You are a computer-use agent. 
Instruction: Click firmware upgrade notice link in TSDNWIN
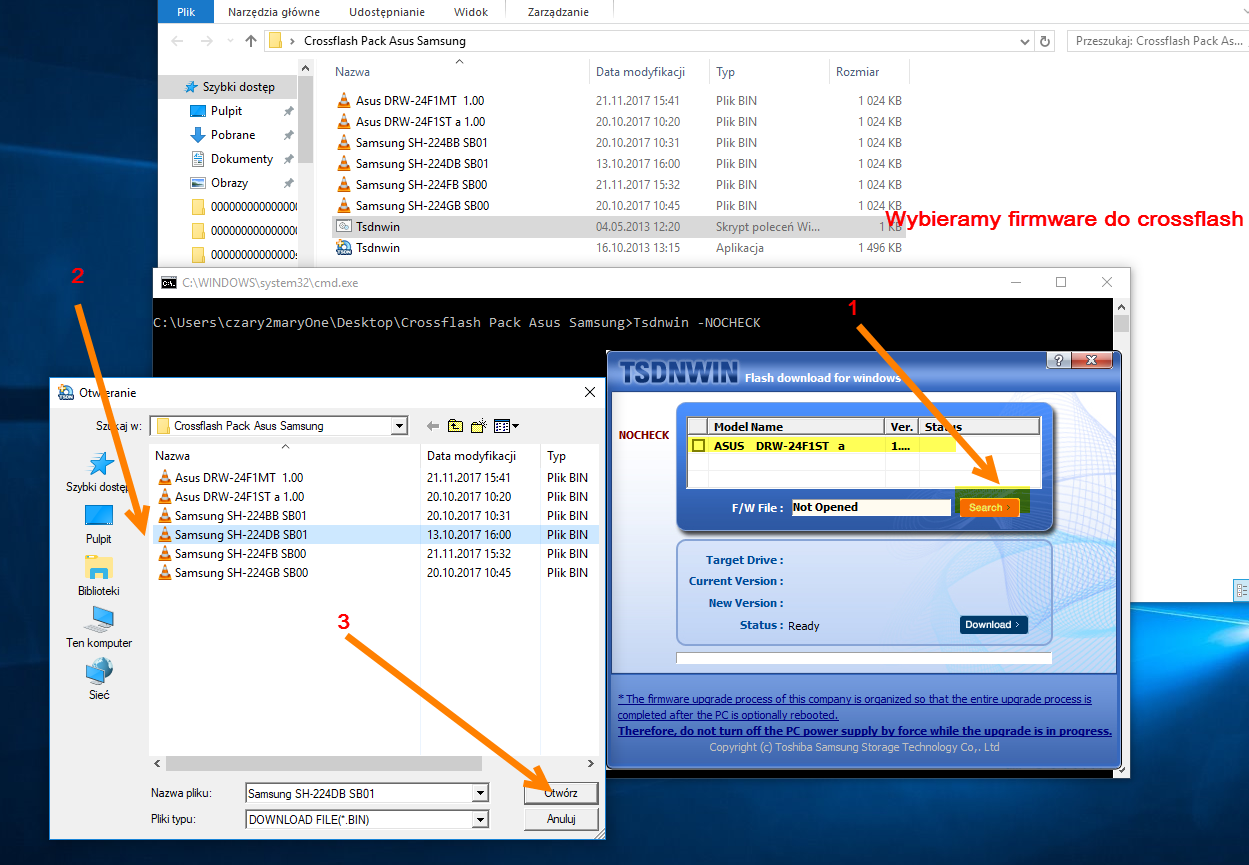[865, 715]
